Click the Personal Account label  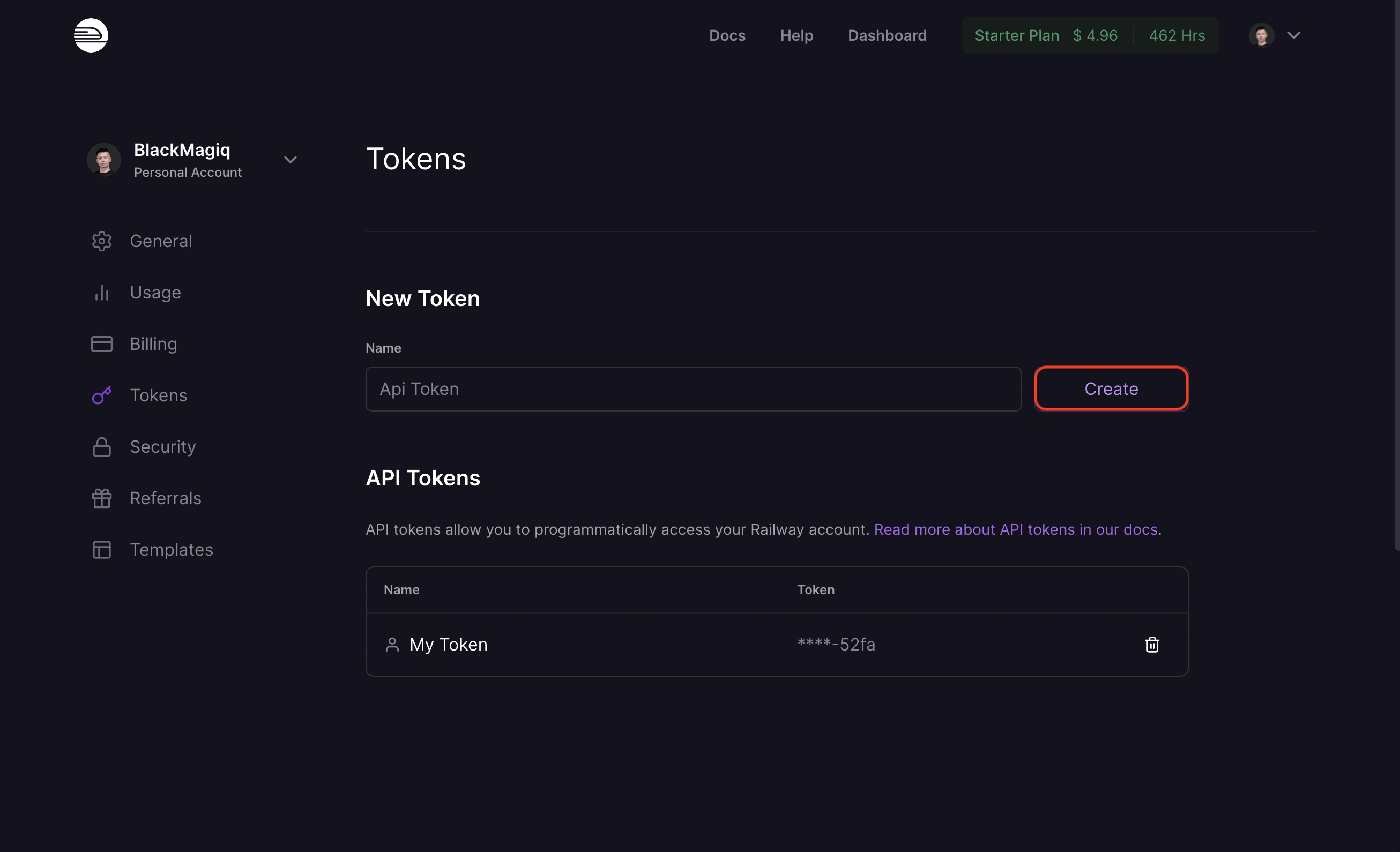tap(188, 172)
